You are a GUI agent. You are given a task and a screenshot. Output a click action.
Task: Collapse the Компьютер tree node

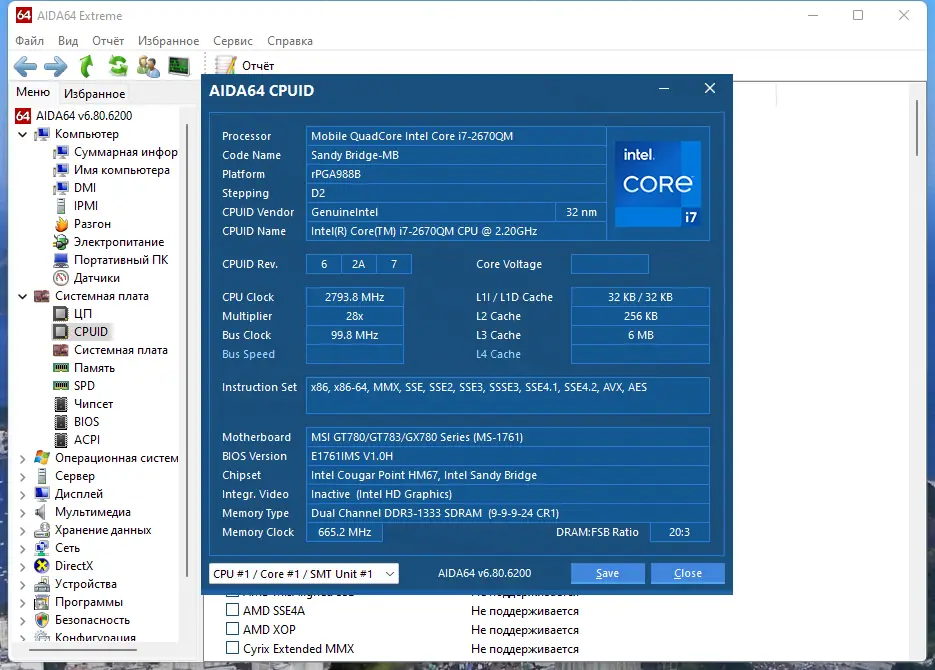(x=23, y=134)
